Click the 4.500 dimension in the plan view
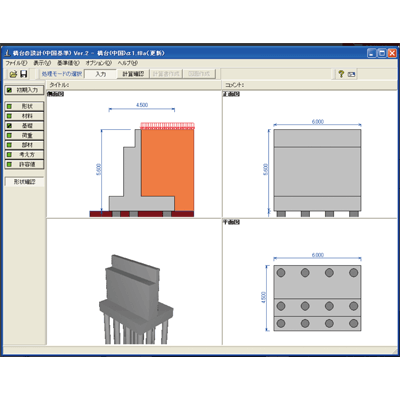 (x=264, y=298)
